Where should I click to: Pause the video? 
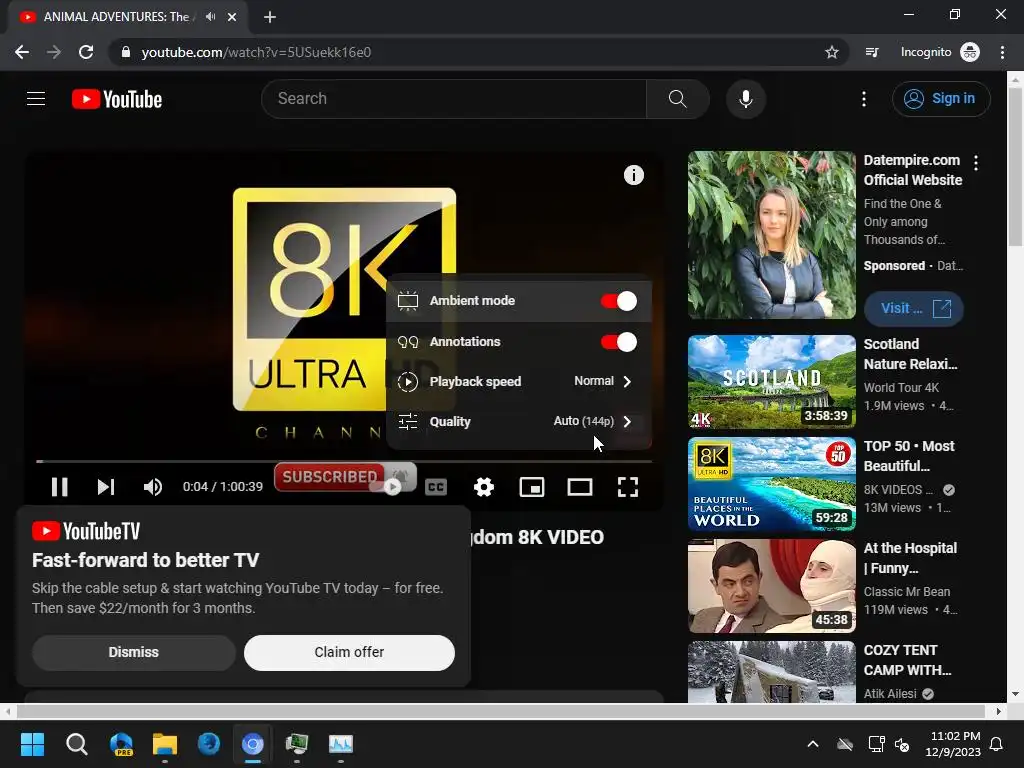(x=59, y=487)
